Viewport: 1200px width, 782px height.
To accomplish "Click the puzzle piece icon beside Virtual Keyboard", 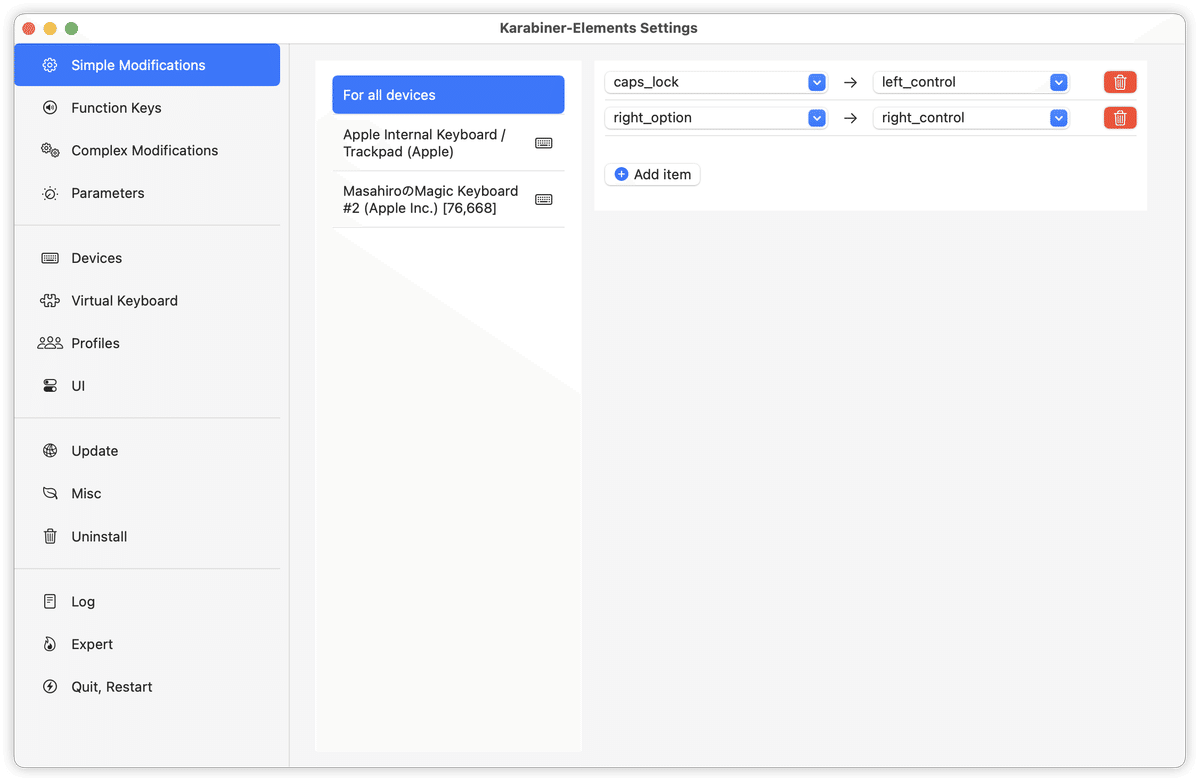I will (50, 301).
